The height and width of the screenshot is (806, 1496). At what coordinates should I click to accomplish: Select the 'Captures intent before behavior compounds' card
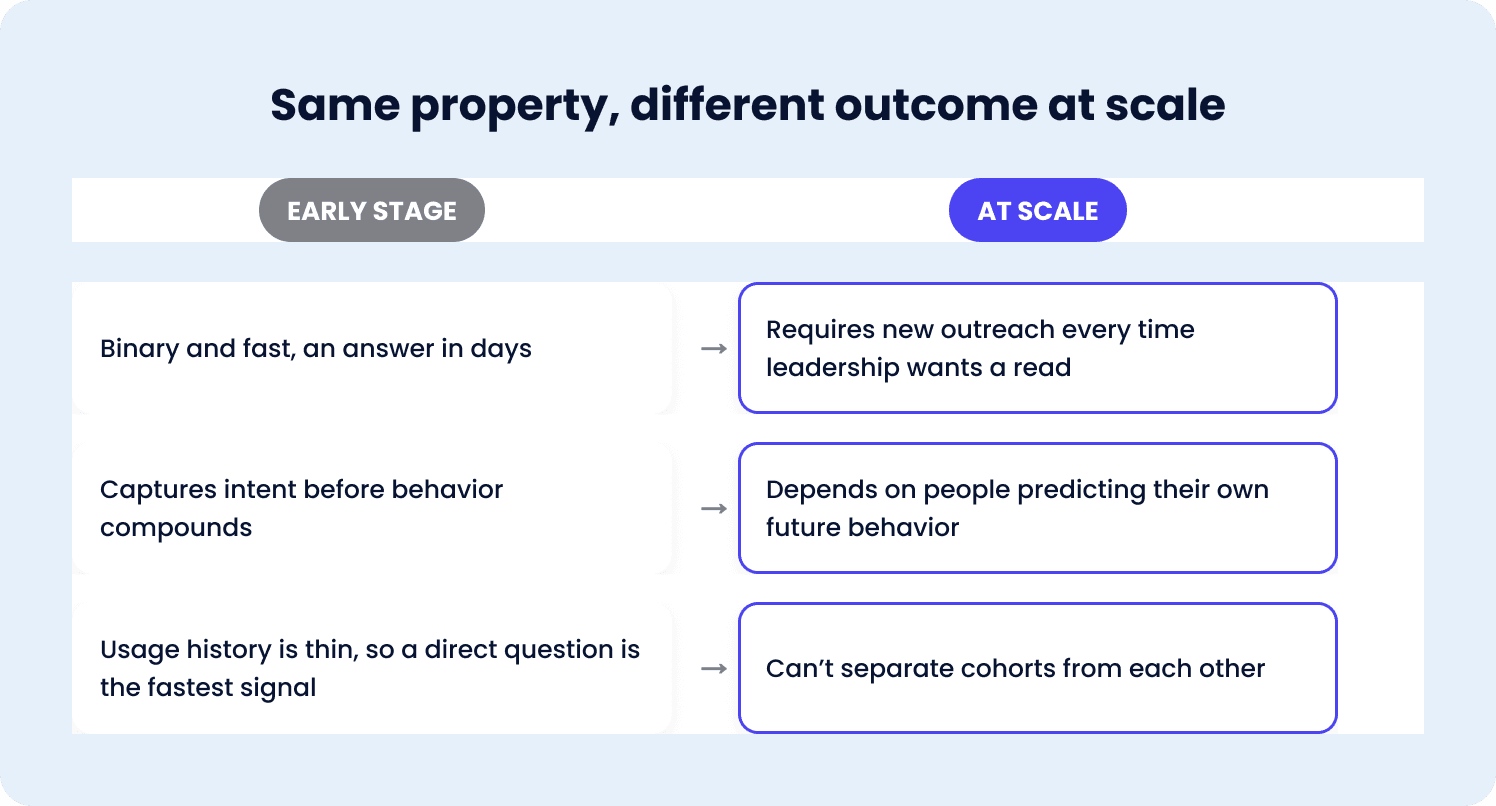[373, 508]
